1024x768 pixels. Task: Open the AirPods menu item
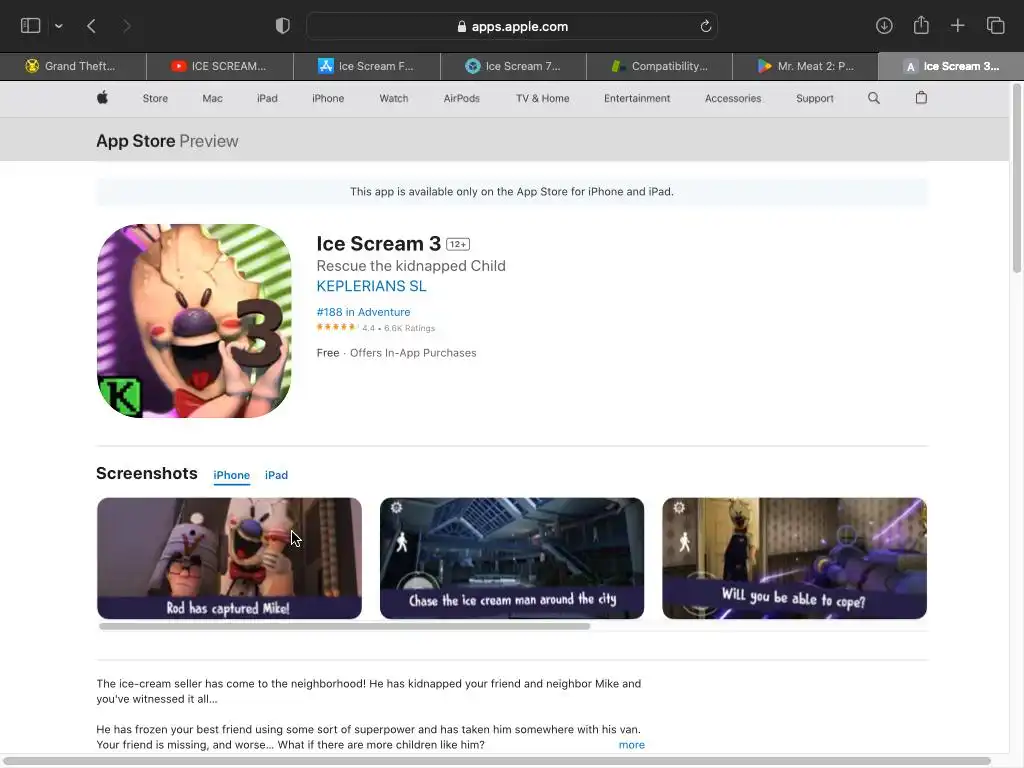click(462, 99)
